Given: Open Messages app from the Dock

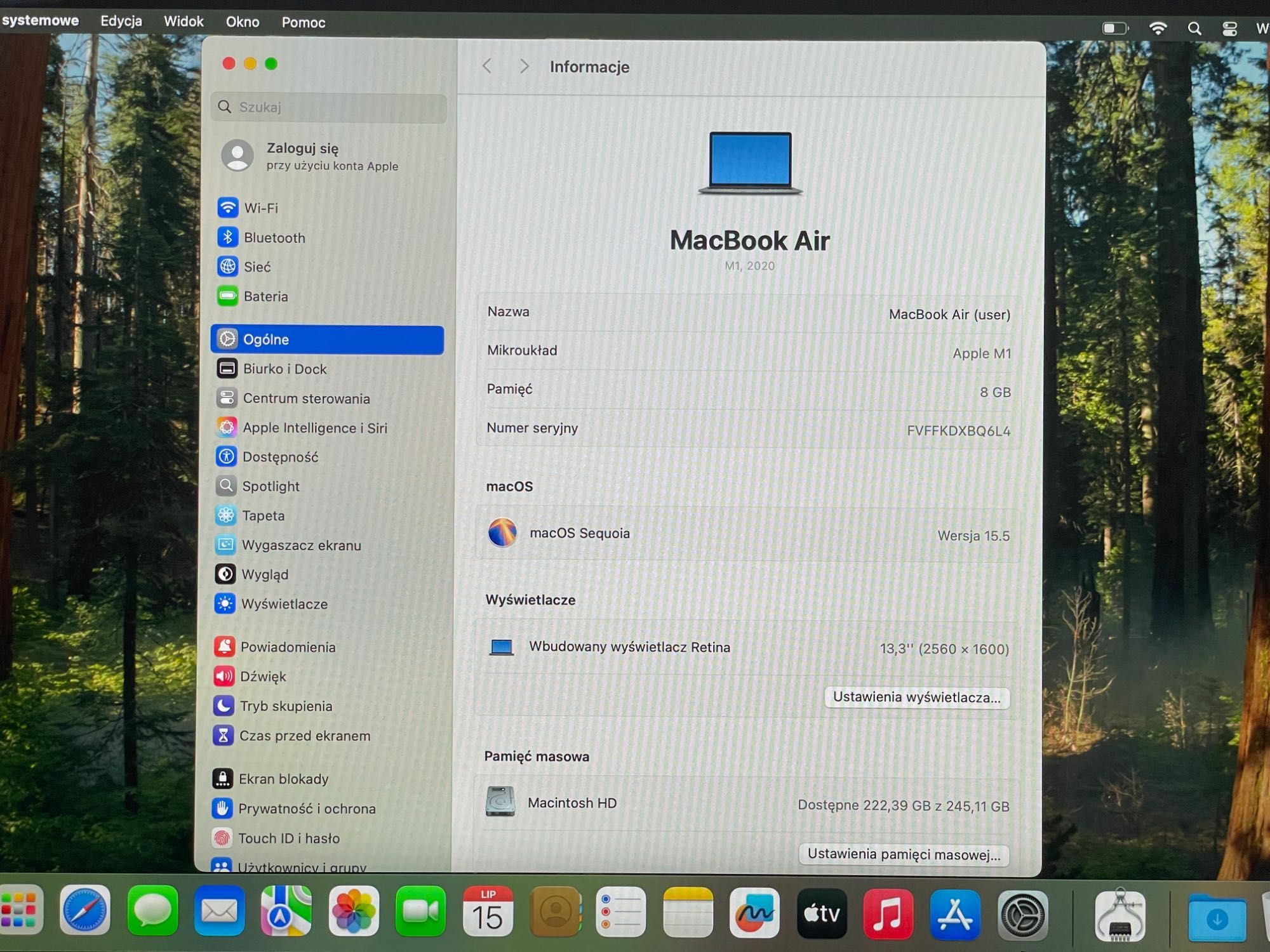Looking at the screenshot, I should pos(152,911).
